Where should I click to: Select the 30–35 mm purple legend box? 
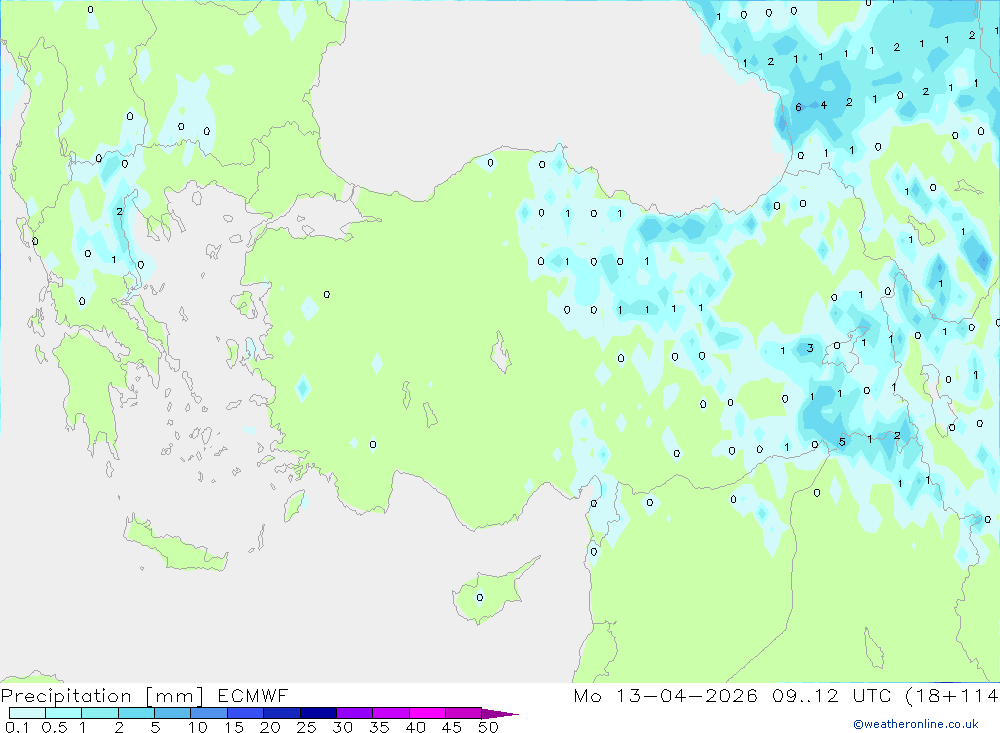(x=355, y=713)
